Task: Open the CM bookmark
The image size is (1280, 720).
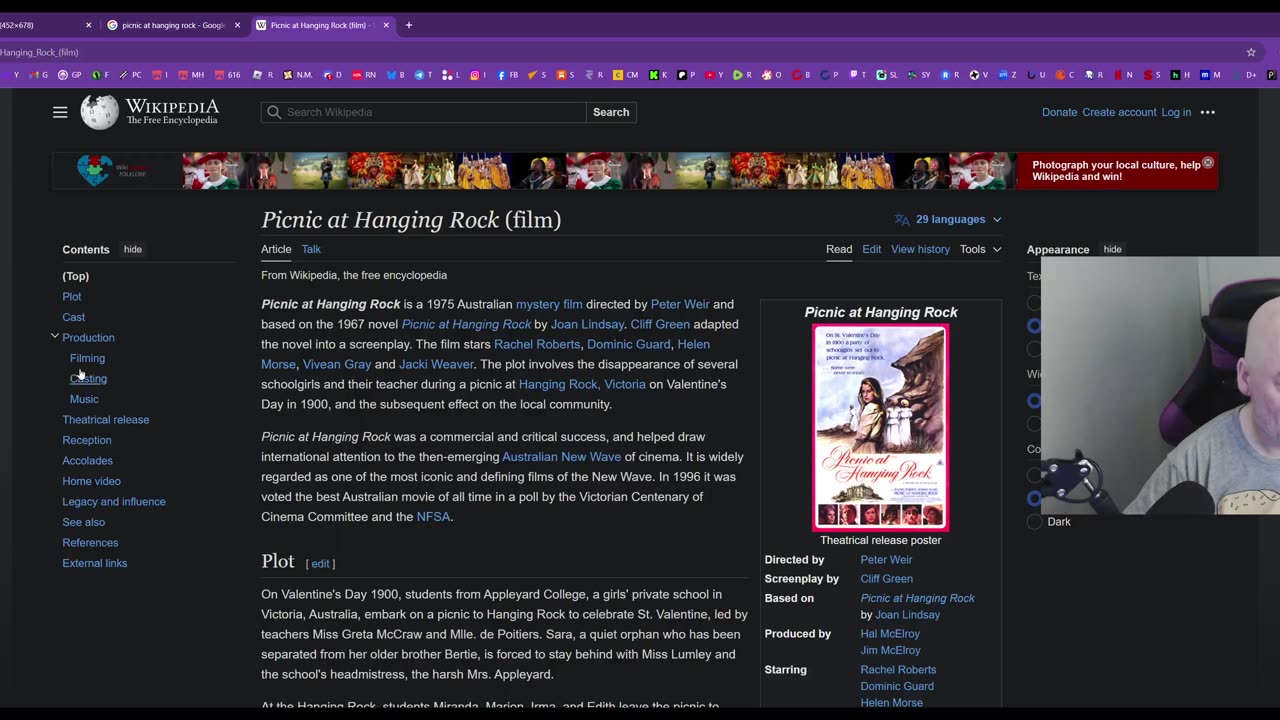Action: tap(626, 74)
